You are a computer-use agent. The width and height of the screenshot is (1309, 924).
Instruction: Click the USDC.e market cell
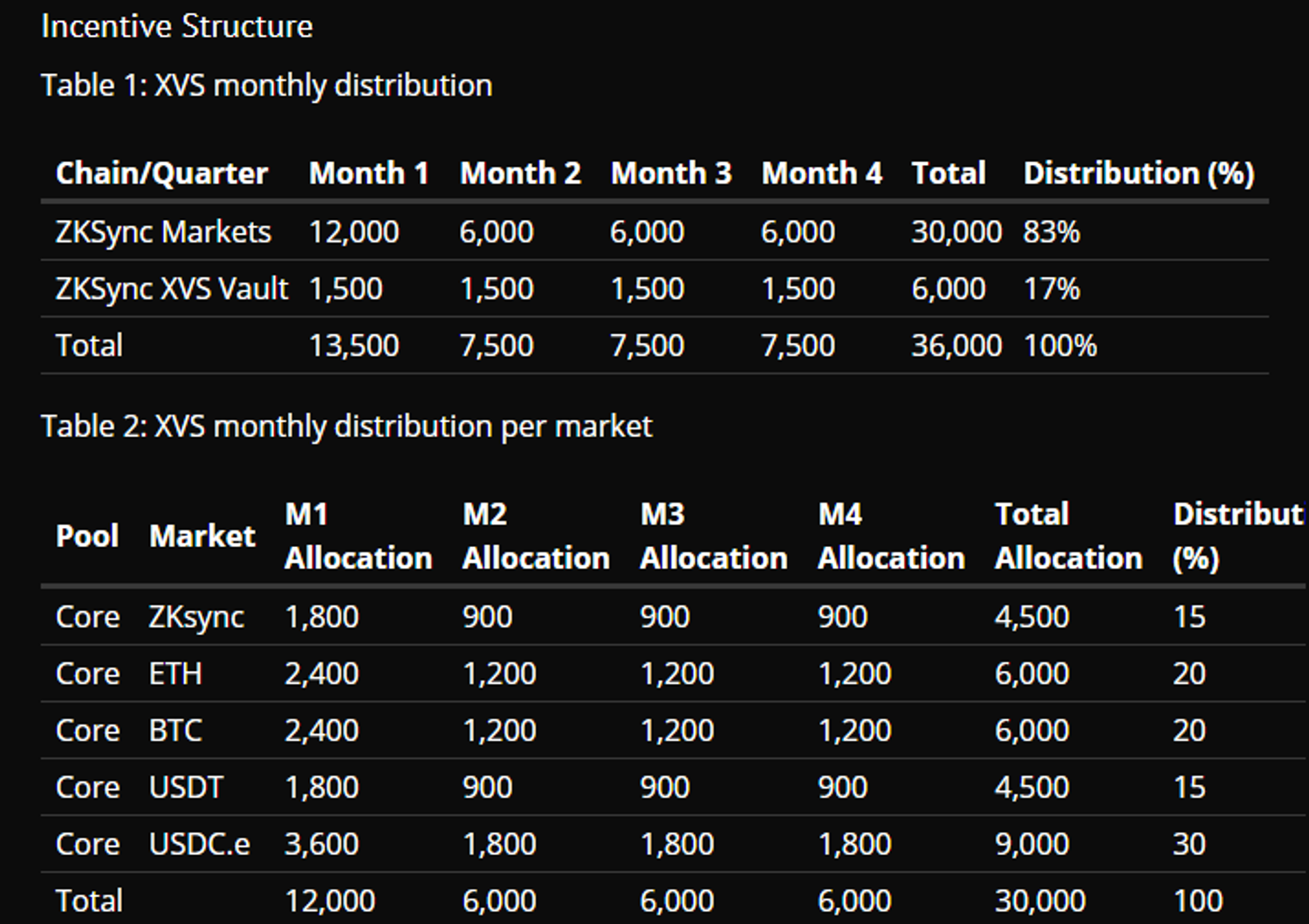coord(200,844)
